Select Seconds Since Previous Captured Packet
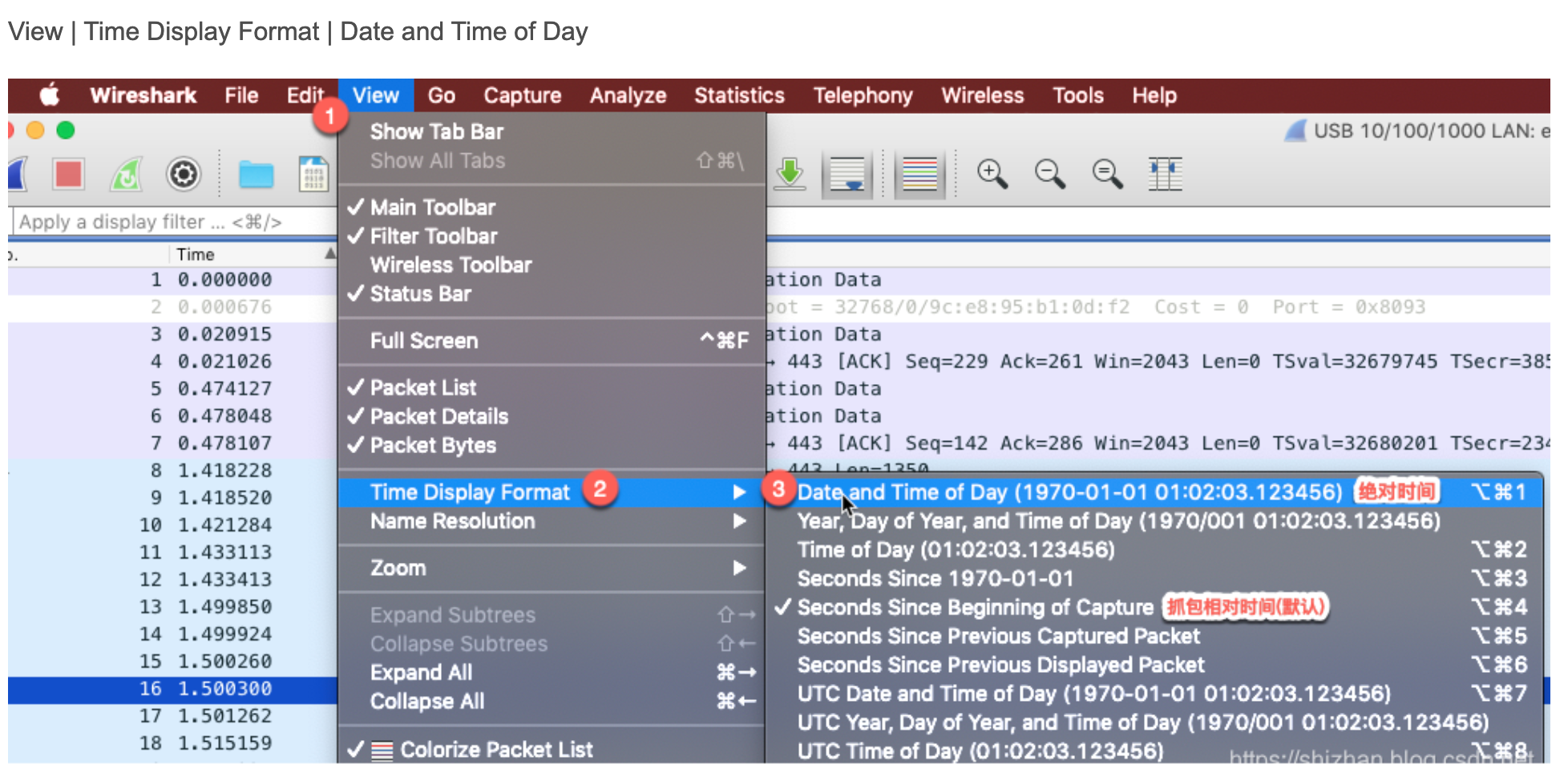1568x781 pixels. (1154, 637)
